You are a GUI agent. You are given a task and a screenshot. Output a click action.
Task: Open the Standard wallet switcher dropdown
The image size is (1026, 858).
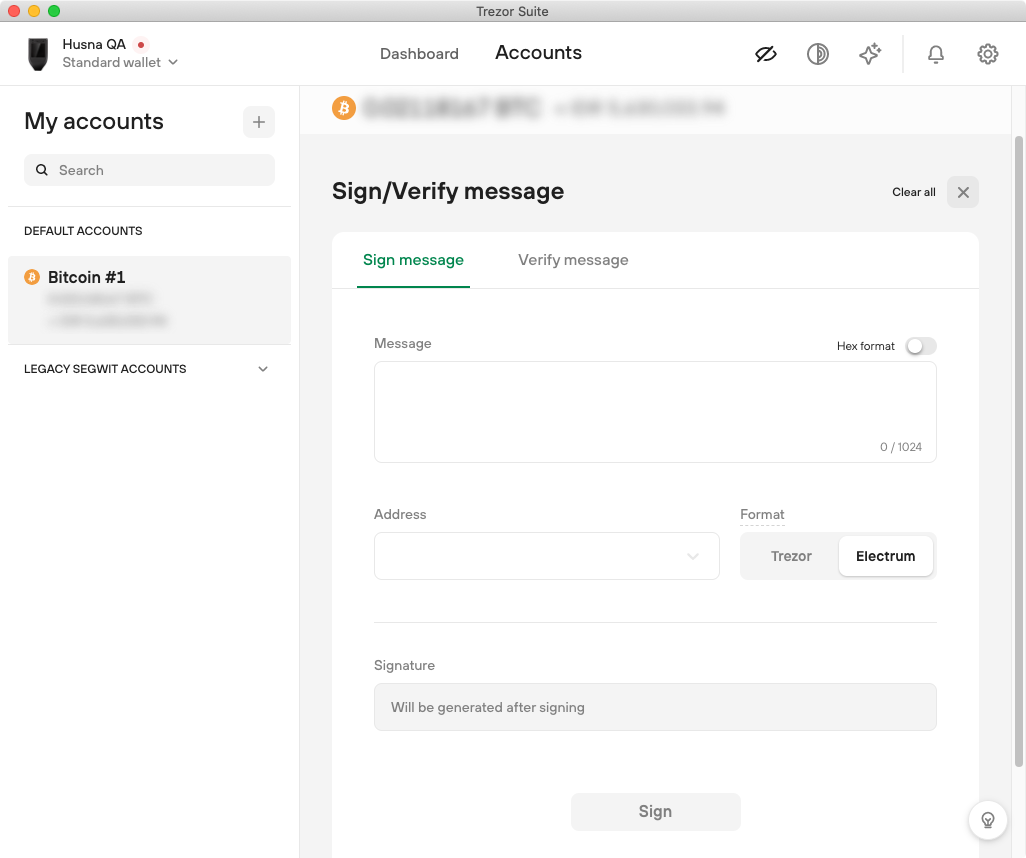pos(120,62)
